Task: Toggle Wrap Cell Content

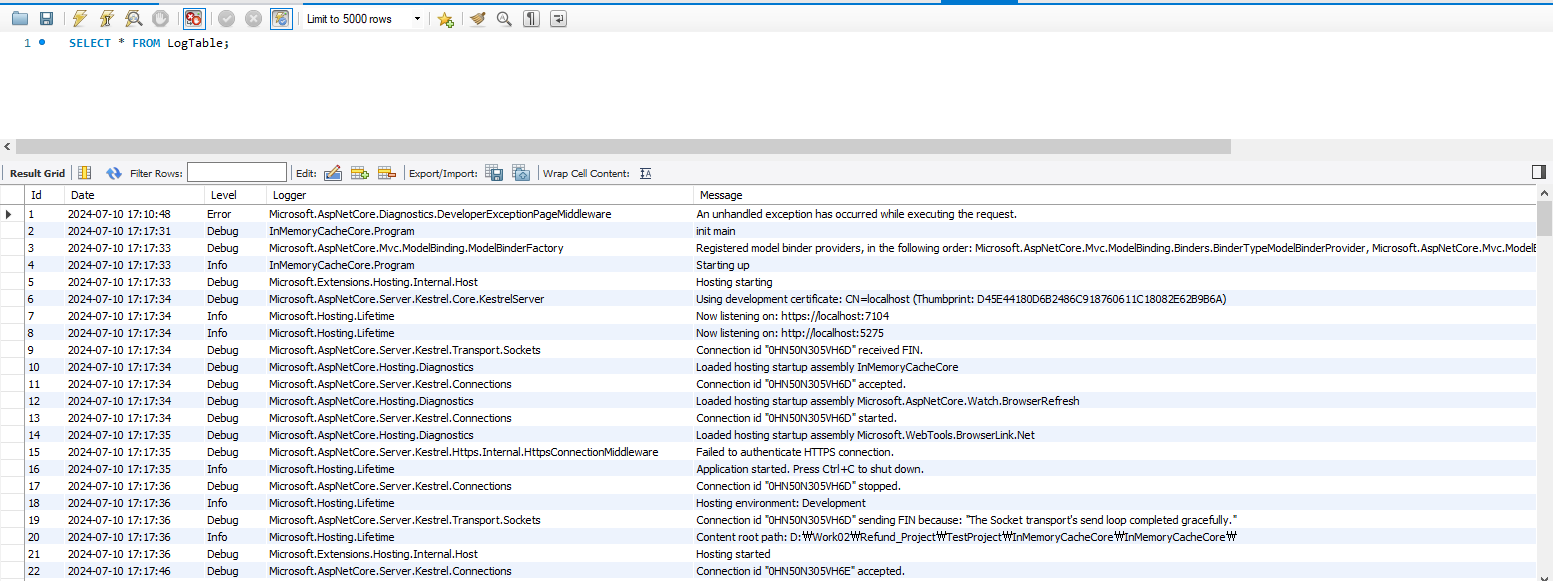Action: 646,173
